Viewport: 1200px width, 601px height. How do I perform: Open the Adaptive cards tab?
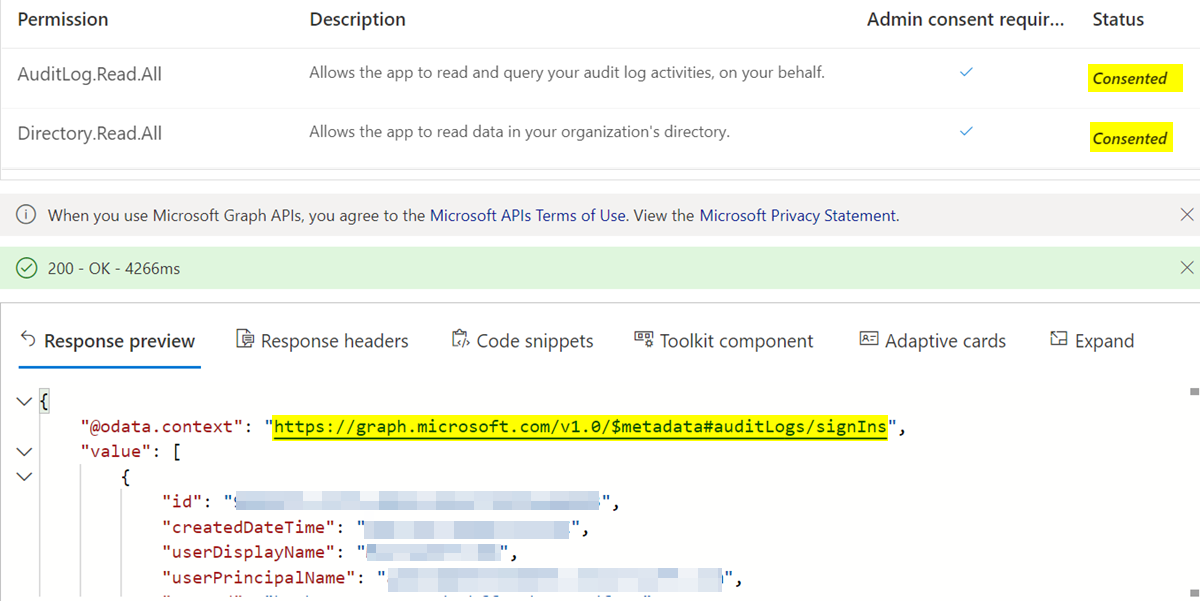pos(933,341)
